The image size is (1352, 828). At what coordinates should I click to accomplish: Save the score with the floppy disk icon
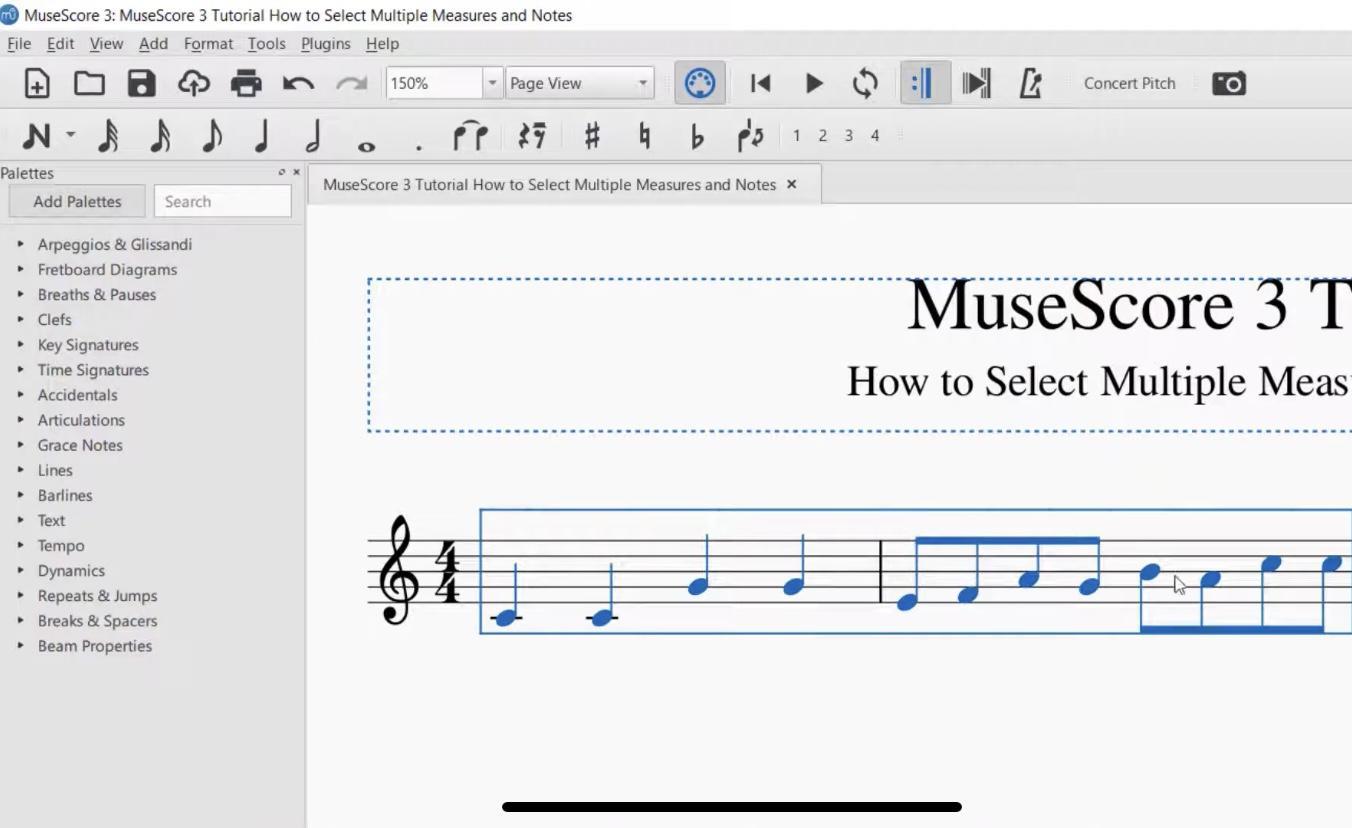click(141, 83)
